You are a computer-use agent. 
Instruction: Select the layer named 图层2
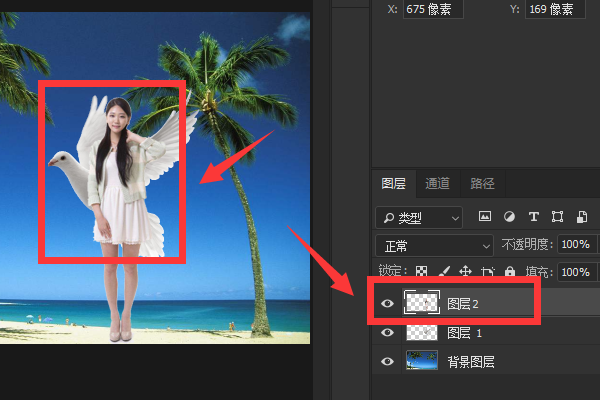(x=463, y=304)
